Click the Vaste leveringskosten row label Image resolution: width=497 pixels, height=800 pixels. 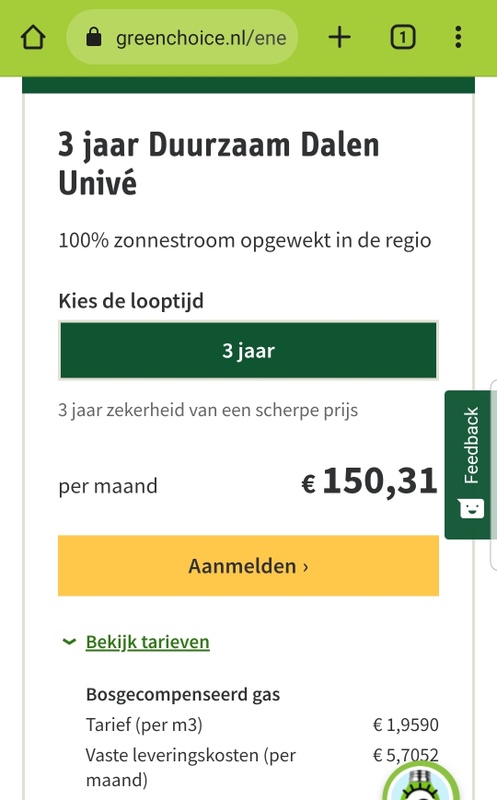pos(190,767)
